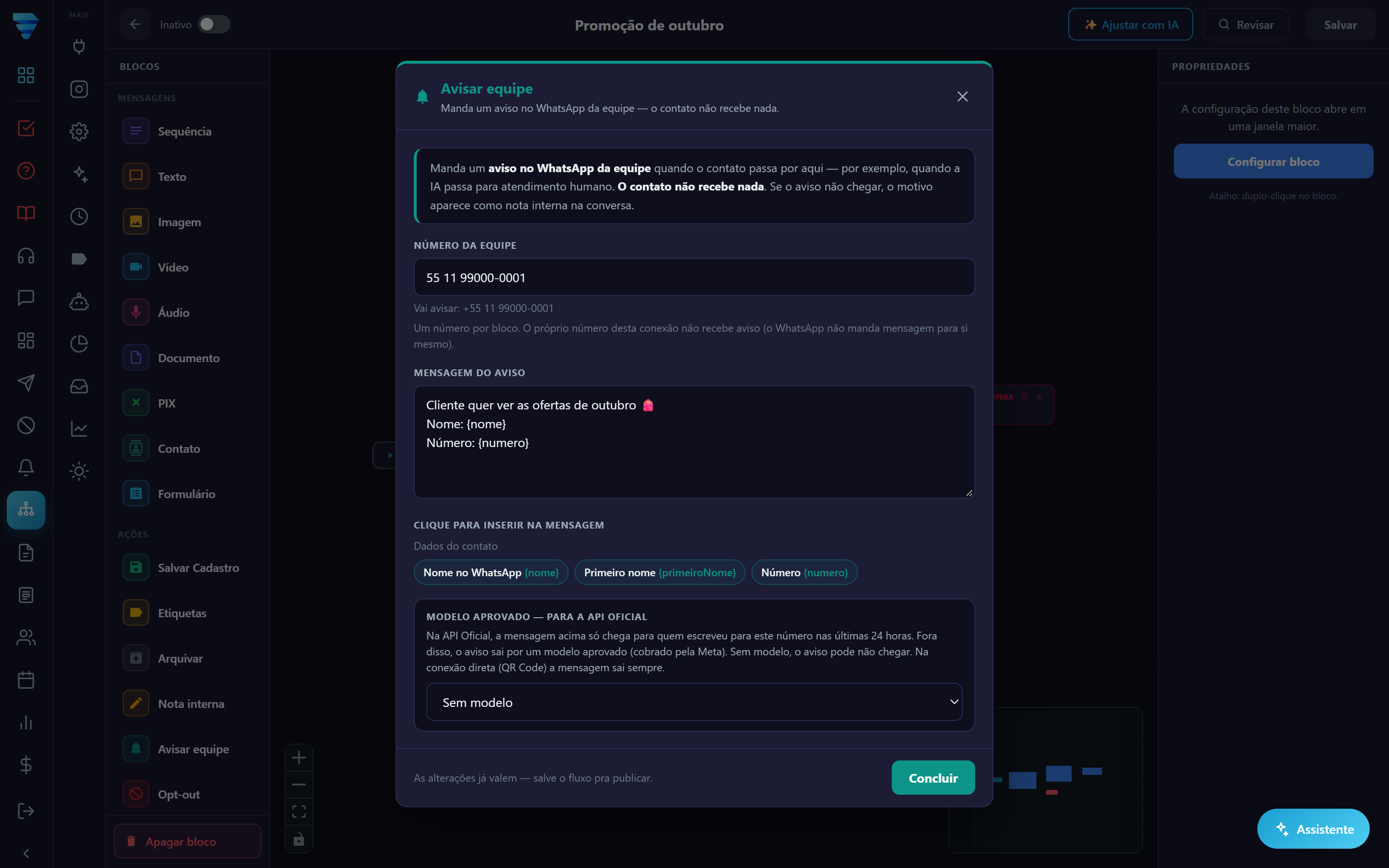Add the Opt-out action block
This screenshot has height=868, width=1389.
tap(187, 794)
